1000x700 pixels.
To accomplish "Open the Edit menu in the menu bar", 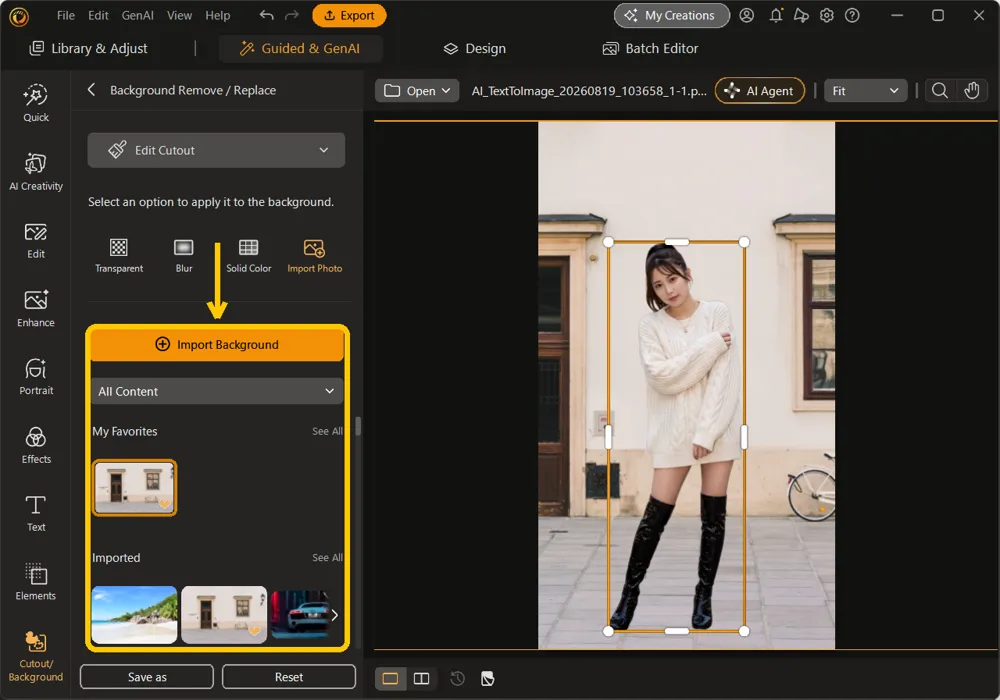I will click(x=98, y=15).
